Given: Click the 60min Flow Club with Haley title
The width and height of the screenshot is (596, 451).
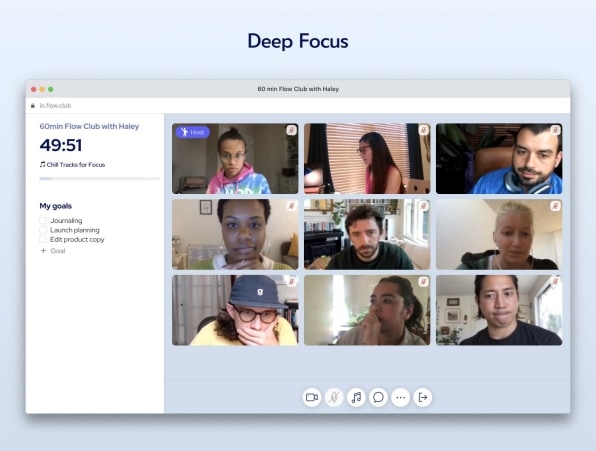Looking at the screenshot, I should 89,126.
